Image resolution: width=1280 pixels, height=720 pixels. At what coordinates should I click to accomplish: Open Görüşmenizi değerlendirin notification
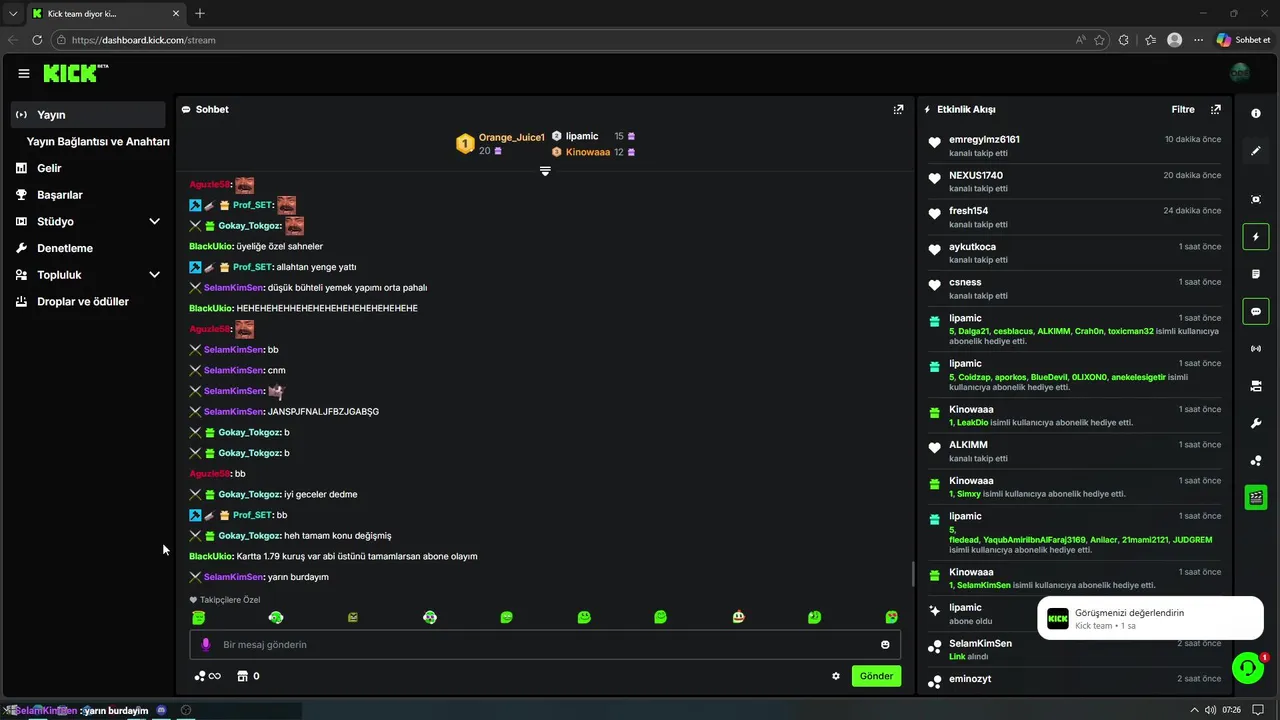point(1150,618)
